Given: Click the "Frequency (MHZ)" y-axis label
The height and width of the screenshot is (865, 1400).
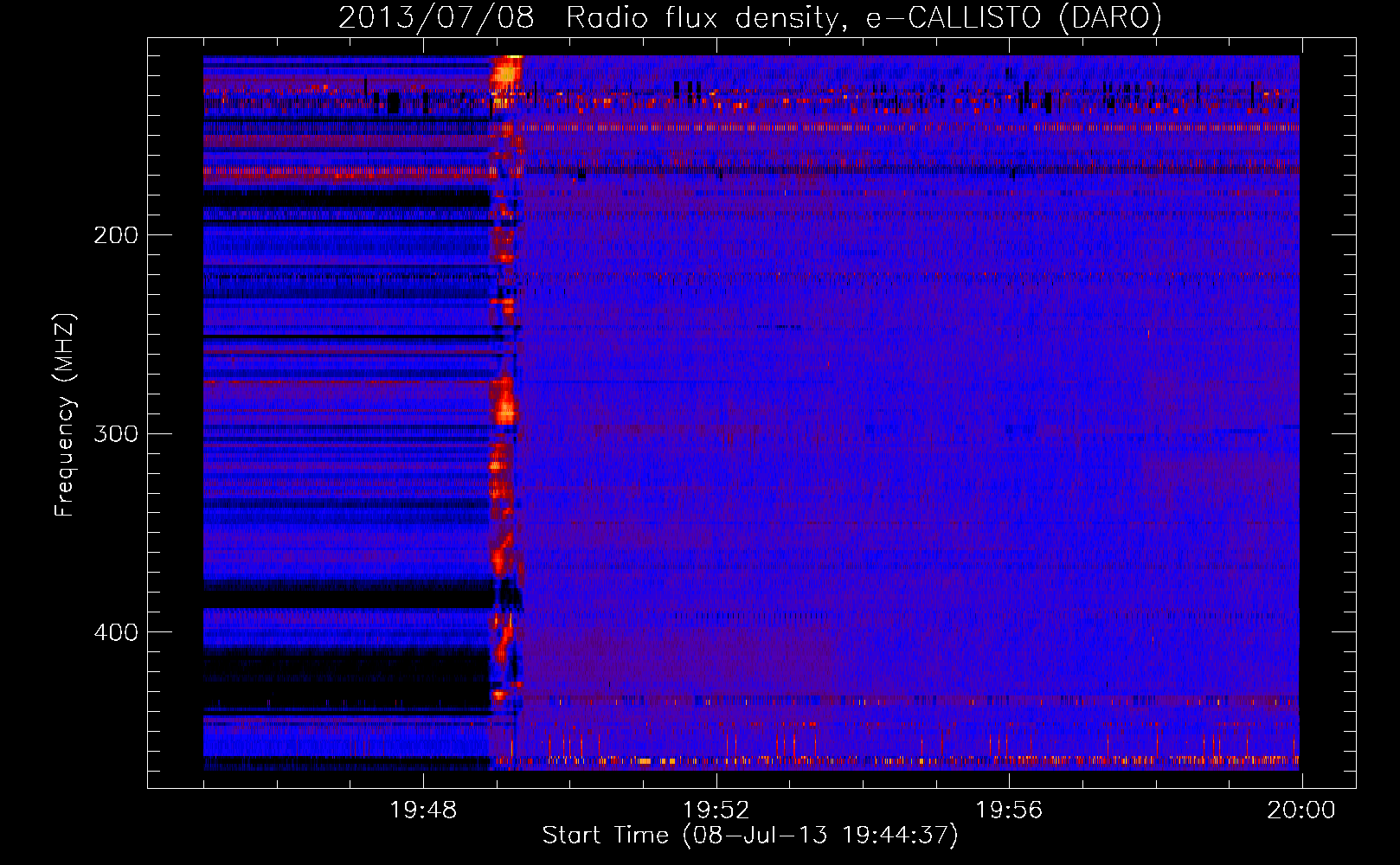Looking at the screenshot, I should point(65,415).
